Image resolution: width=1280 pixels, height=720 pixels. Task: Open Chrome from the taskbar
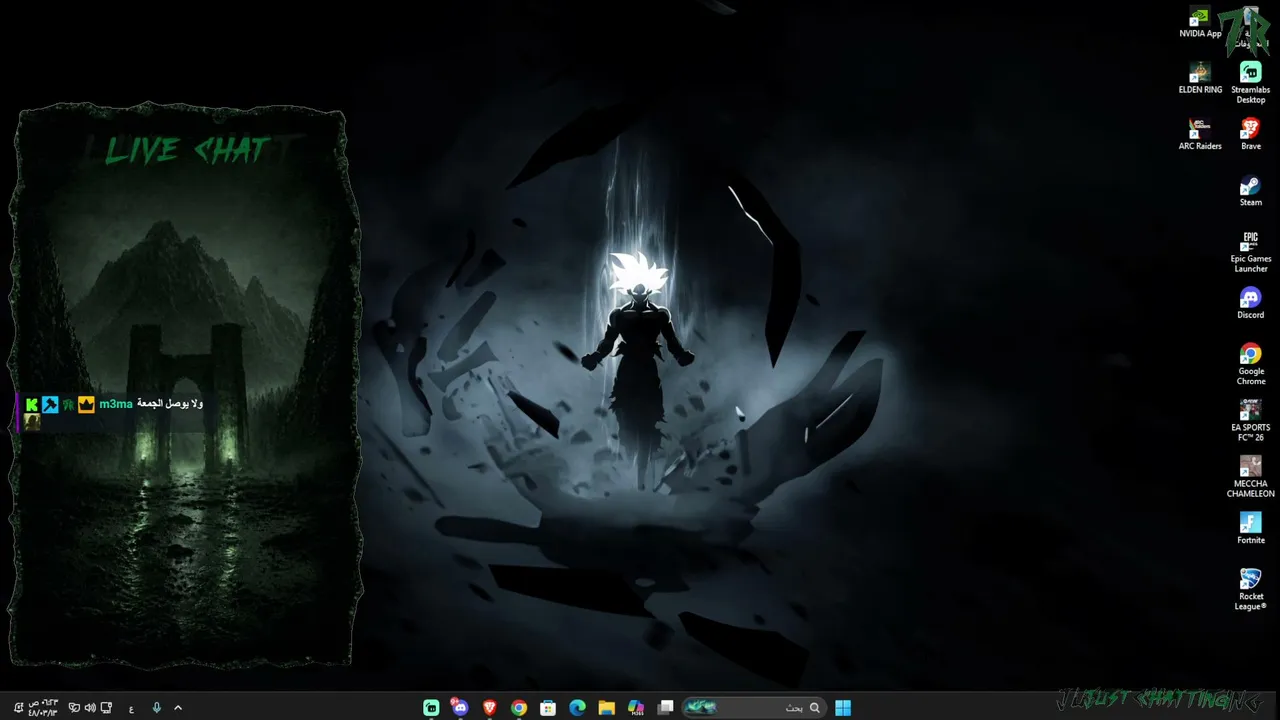click(x=518, y=708)
